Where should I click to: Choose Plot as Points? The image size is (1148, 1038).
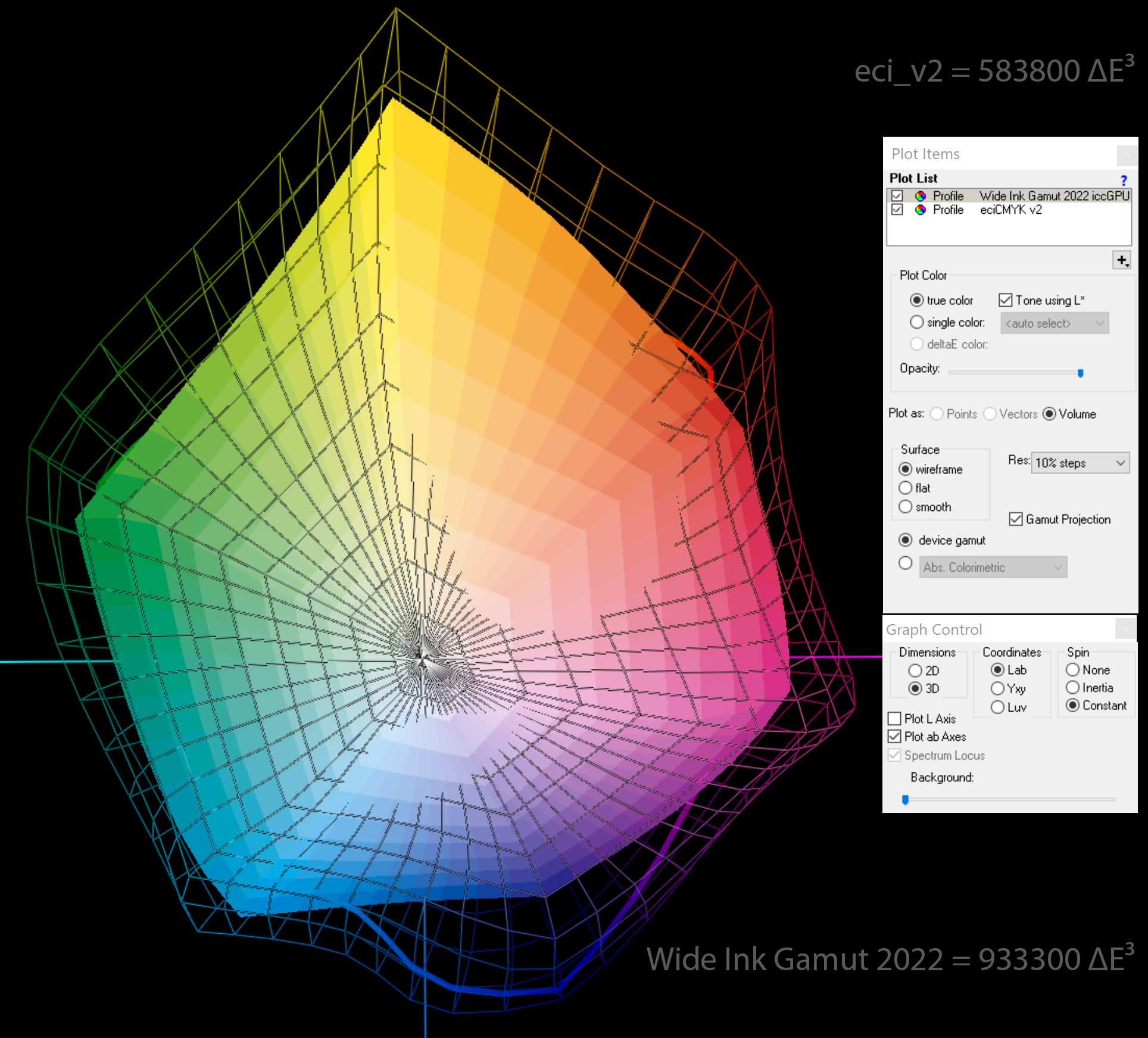click(x=937, y=414)
